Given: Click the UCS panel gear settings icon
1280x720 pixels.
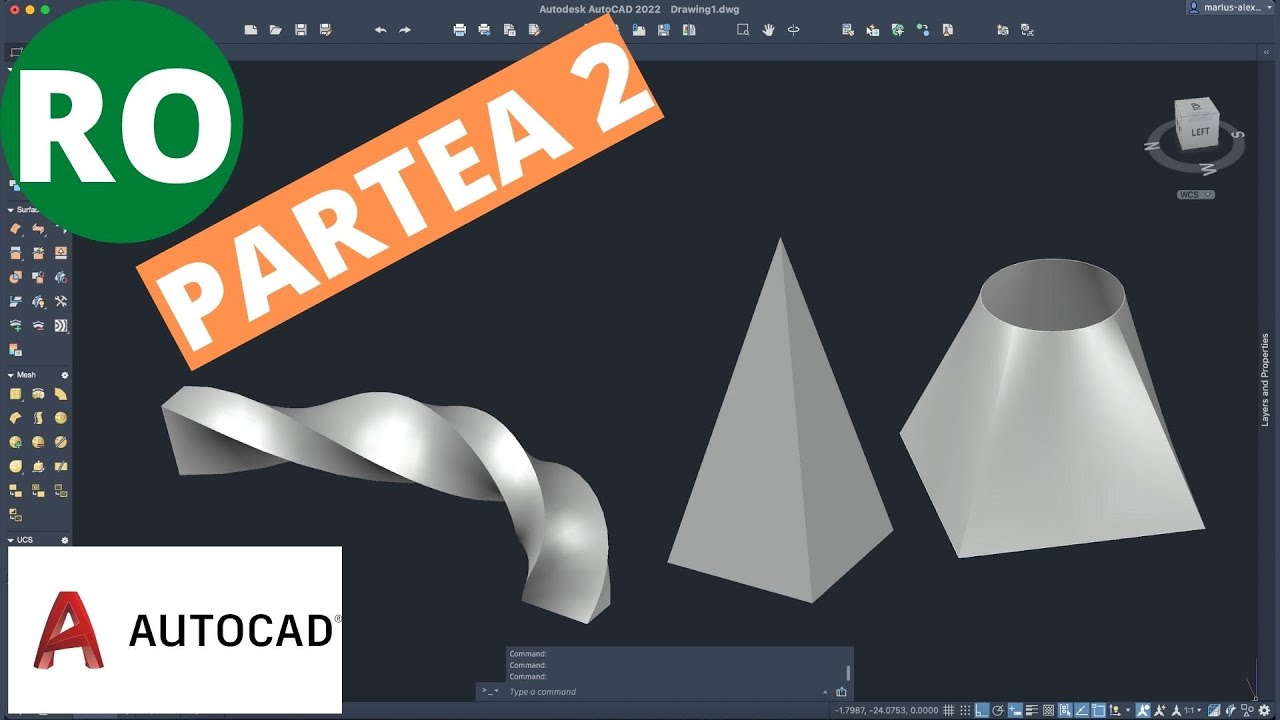Looking at the screenshot, I should [65, 540].
